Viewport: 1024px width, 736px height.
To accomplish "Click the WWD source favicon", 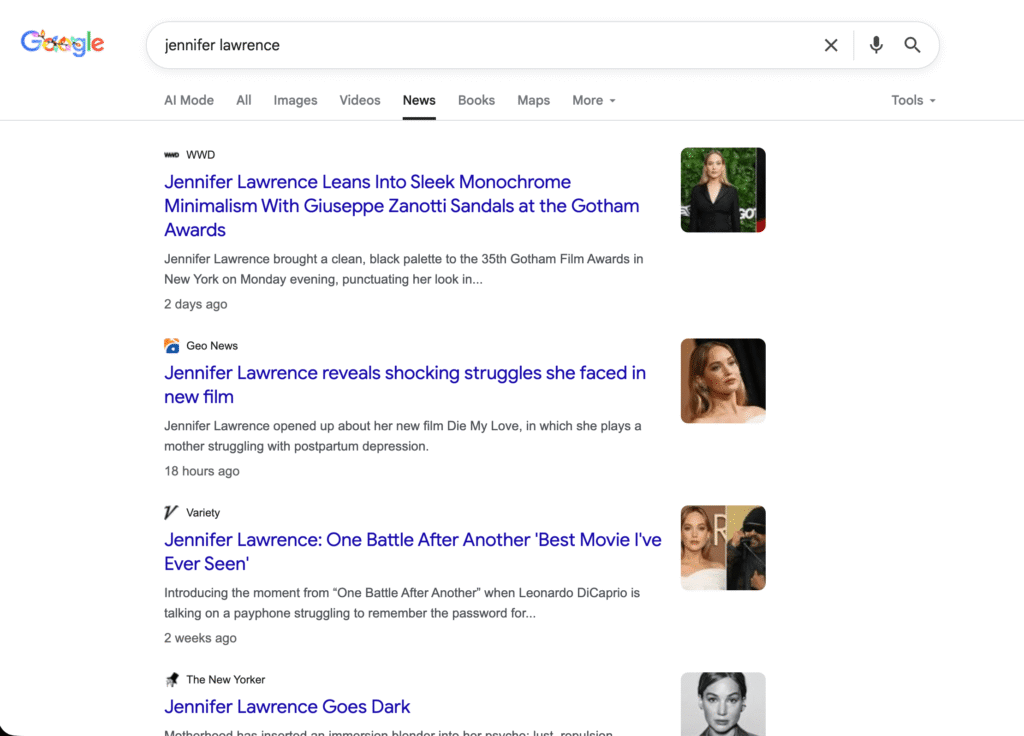I will coord(171,155).
